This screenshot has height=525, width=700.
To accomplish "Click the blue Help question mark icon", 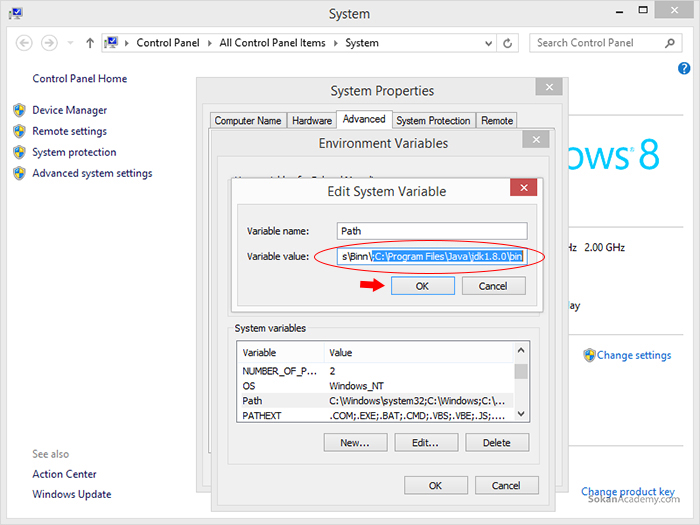I will pyautogui.click(x=684, y=68).
